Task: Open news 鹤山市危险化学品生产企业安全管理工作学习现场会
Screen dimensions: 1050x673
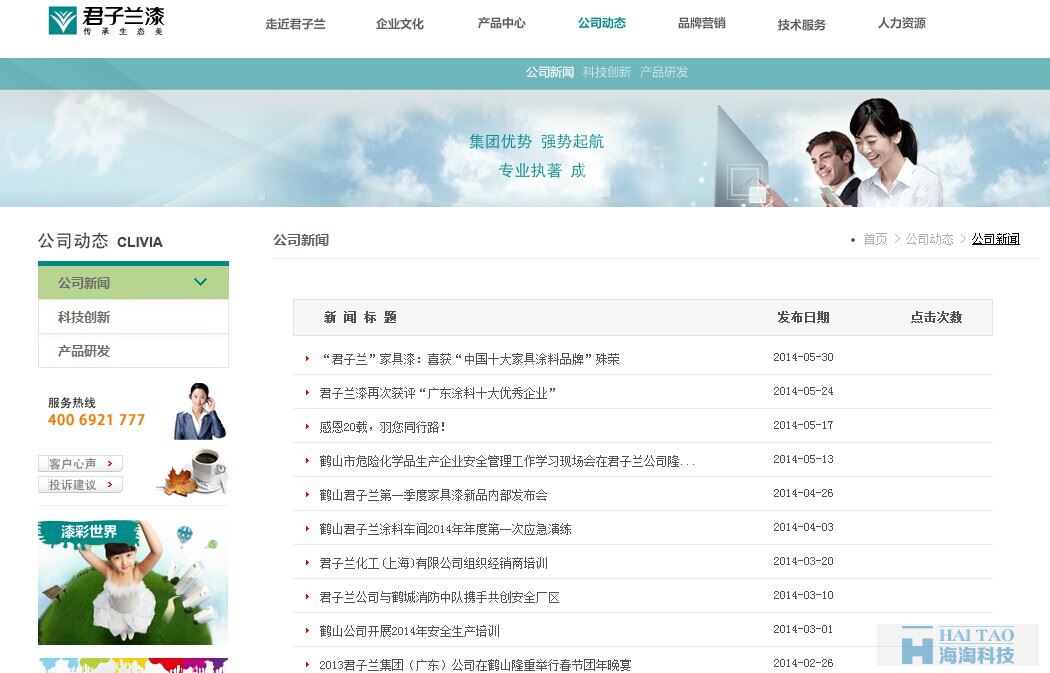Action: (x=507, y=461)
